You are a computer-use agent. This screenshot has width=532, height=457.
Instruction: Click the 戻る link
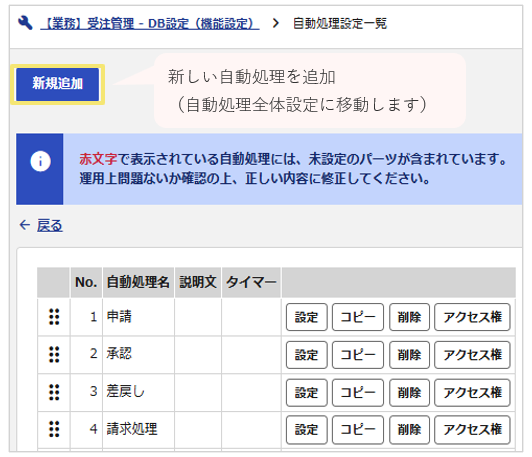point(50,225)
